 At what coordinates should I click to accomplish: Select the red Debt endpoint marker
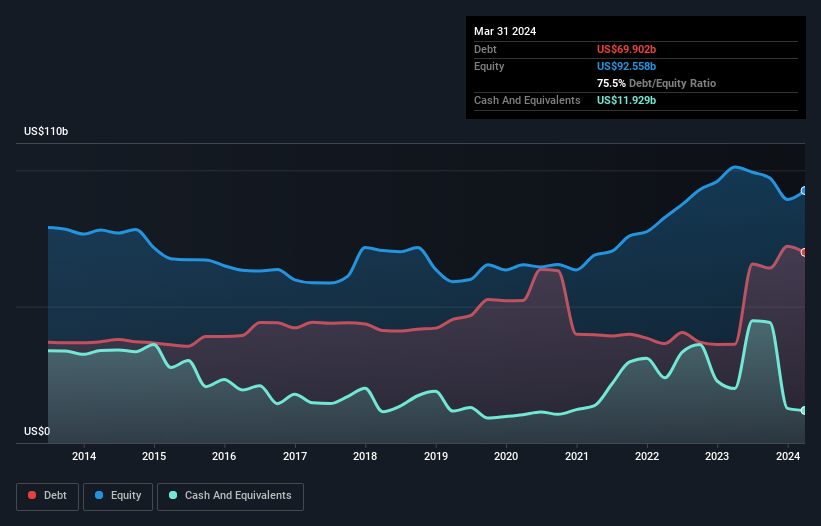[804, 252]
